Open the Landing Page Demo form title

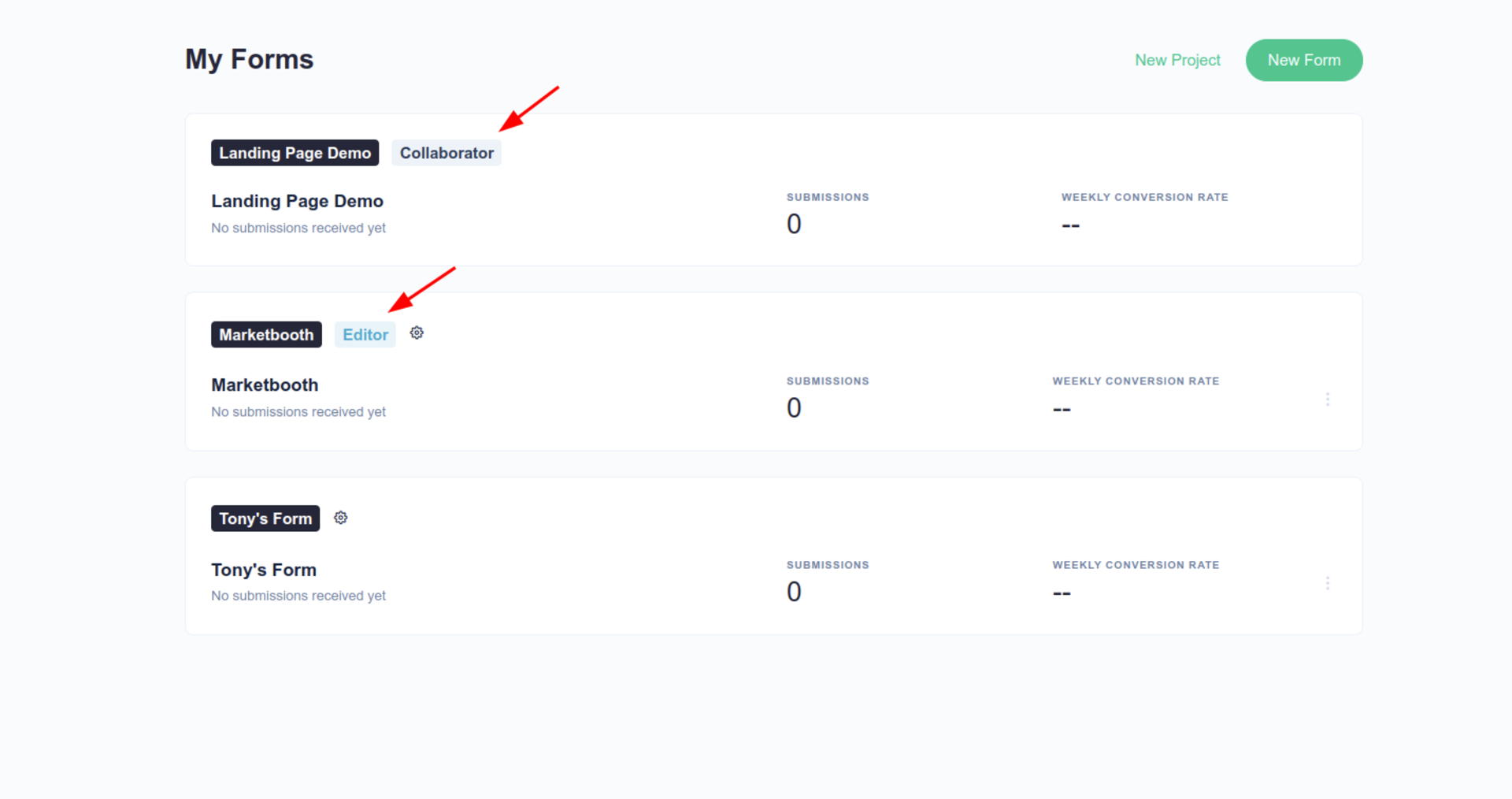297,201
